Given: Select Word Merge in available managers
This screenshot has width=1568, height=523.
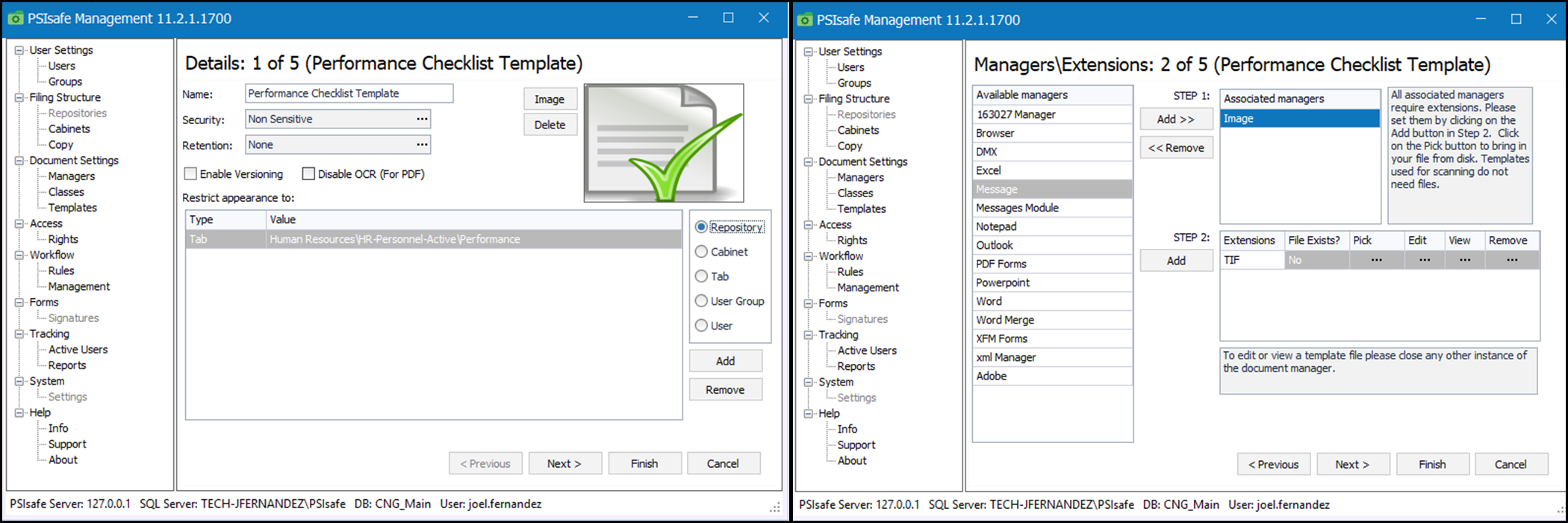Looking at the screenshot, I should pyautogui.click(x=1052, y=320).
